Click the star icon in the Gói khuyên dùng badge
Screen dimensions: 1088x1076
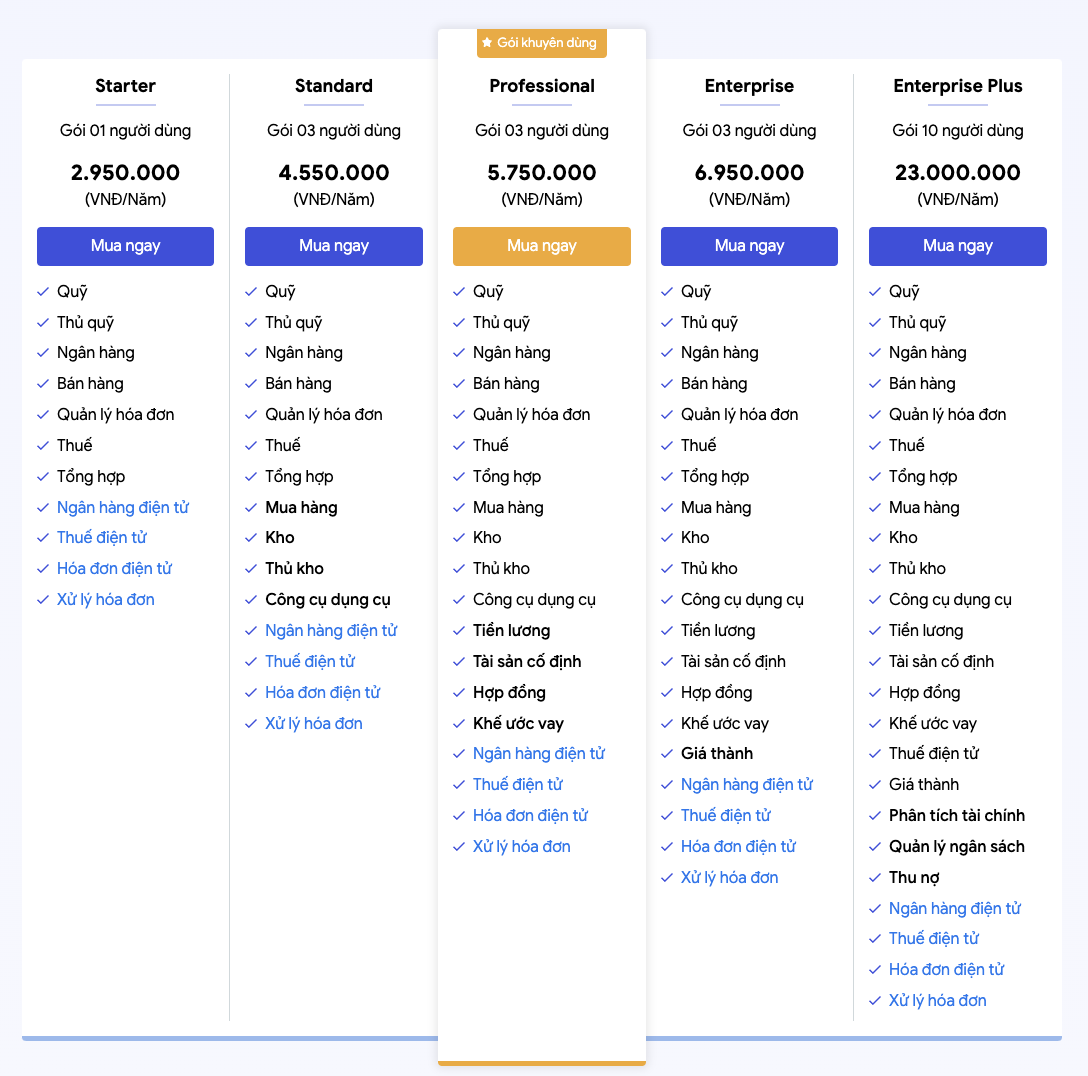point(487,42)
